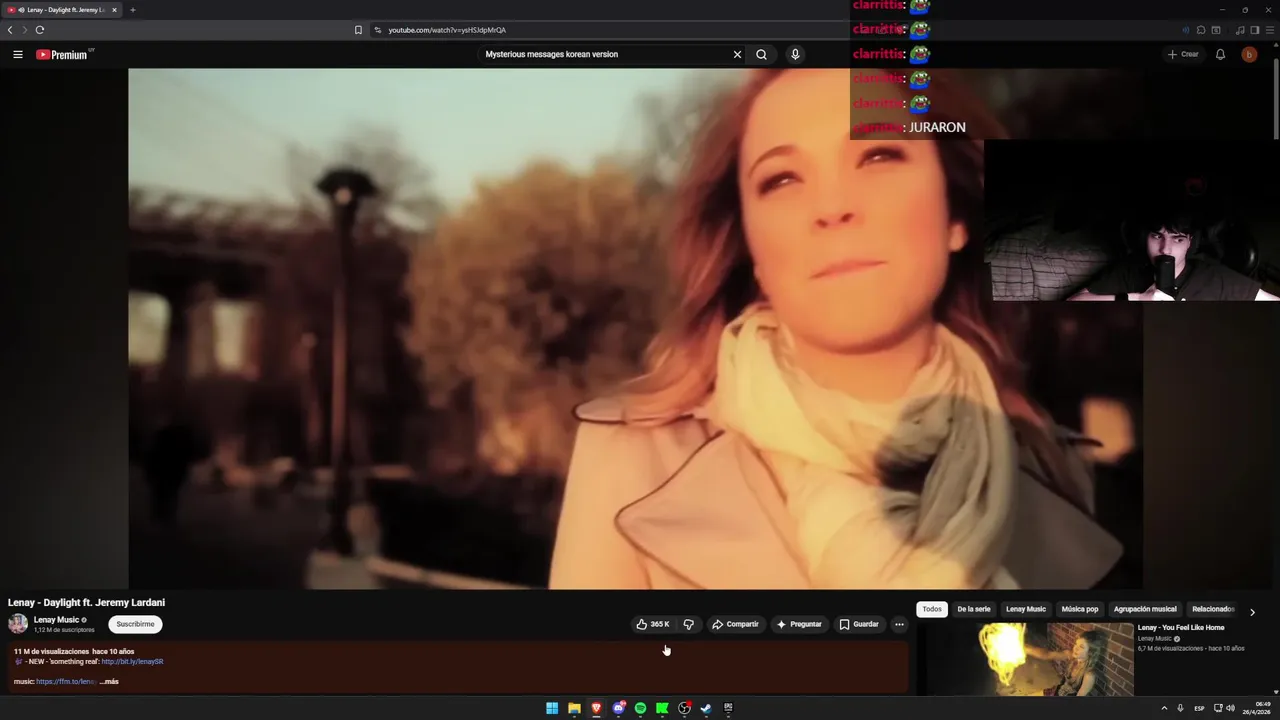Save the video with Guardar
1280x720 pixels.
tap(859, 624)
